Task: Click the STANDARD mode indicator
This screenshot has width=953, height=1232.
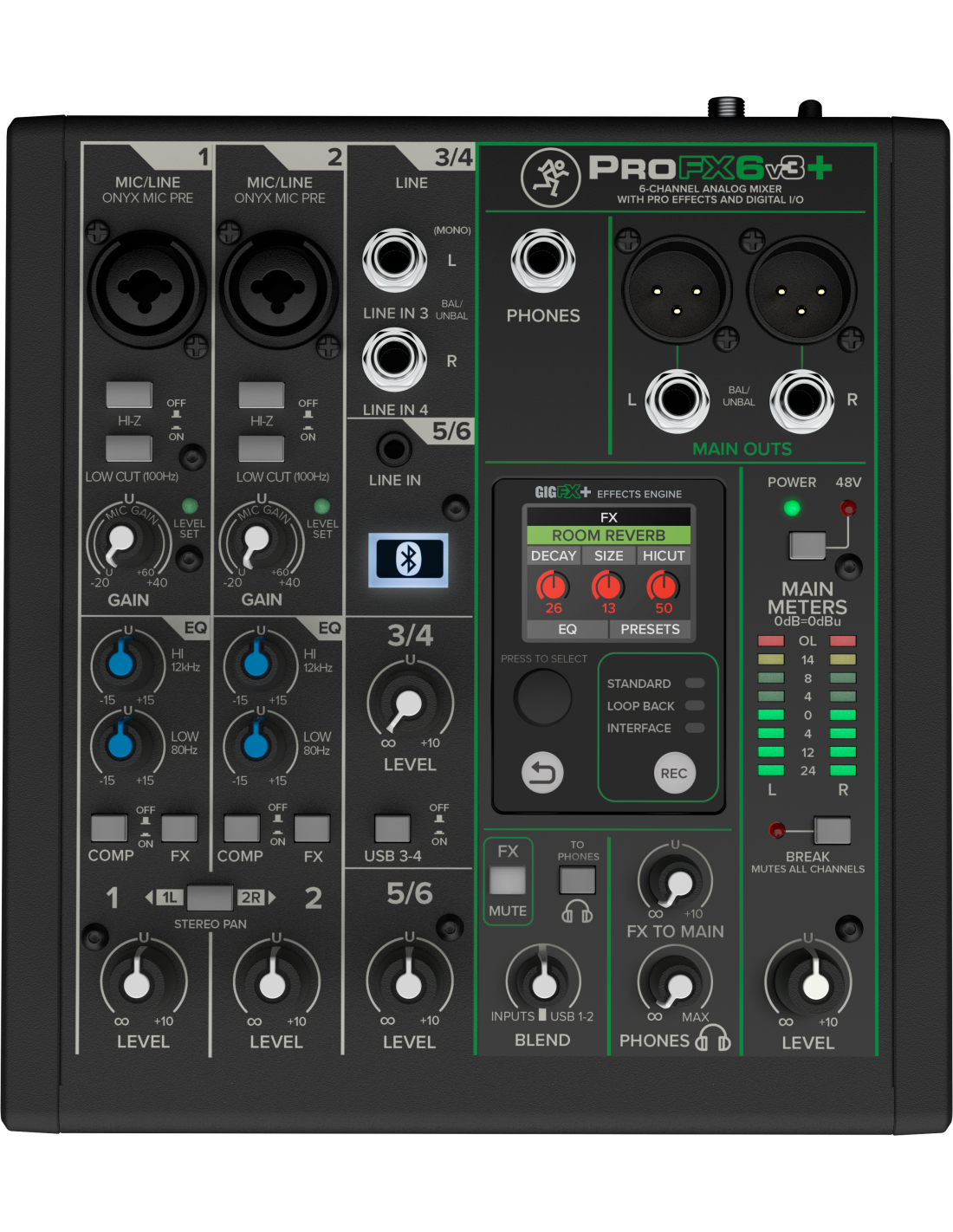Action: tap(695, 683)
